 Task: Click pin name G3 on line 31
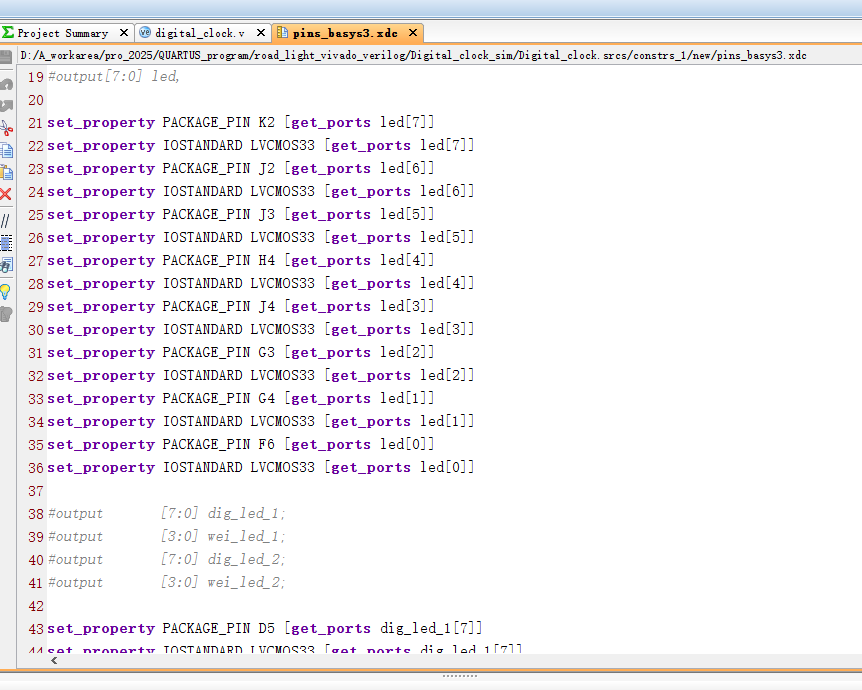point(267,352)
